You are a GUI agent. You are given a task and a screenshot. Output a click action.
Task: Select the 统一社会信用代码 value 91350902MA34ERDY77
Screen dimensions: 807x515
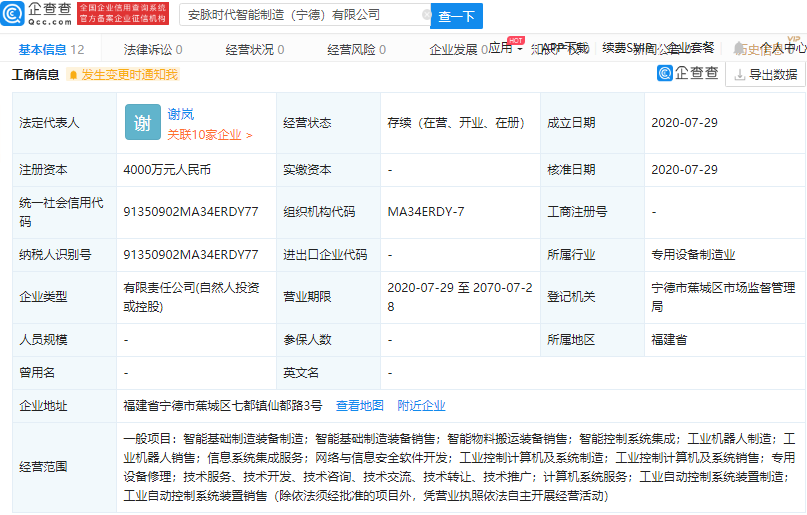(191, 211)
